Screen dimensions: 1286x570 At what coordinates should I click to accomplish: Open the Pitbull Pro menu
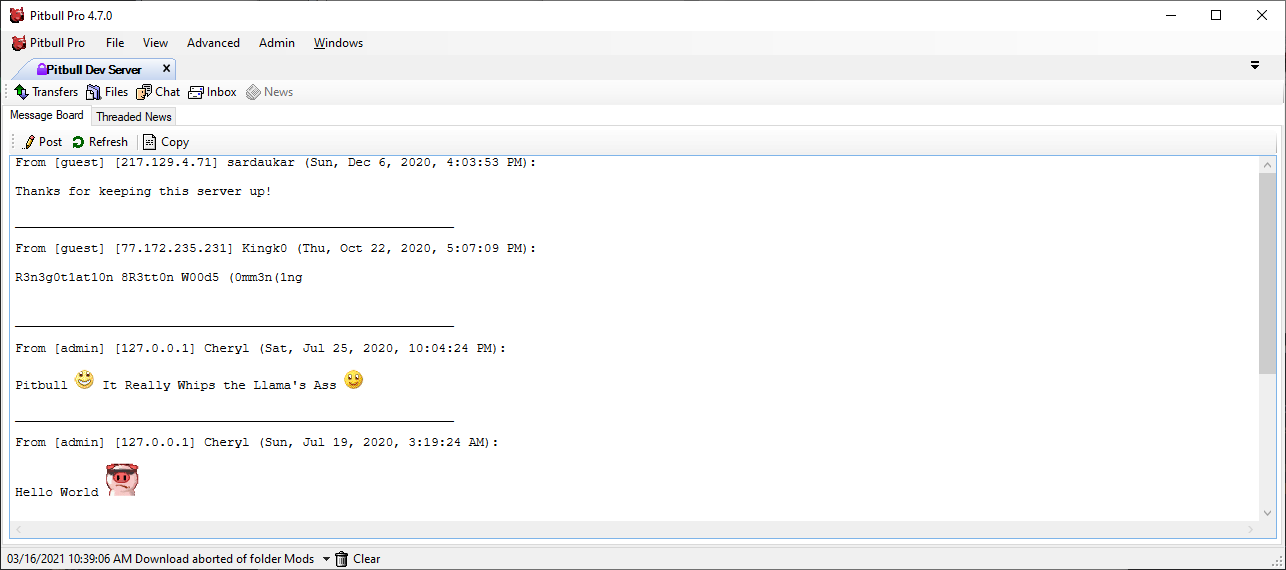tap(48, 43)
